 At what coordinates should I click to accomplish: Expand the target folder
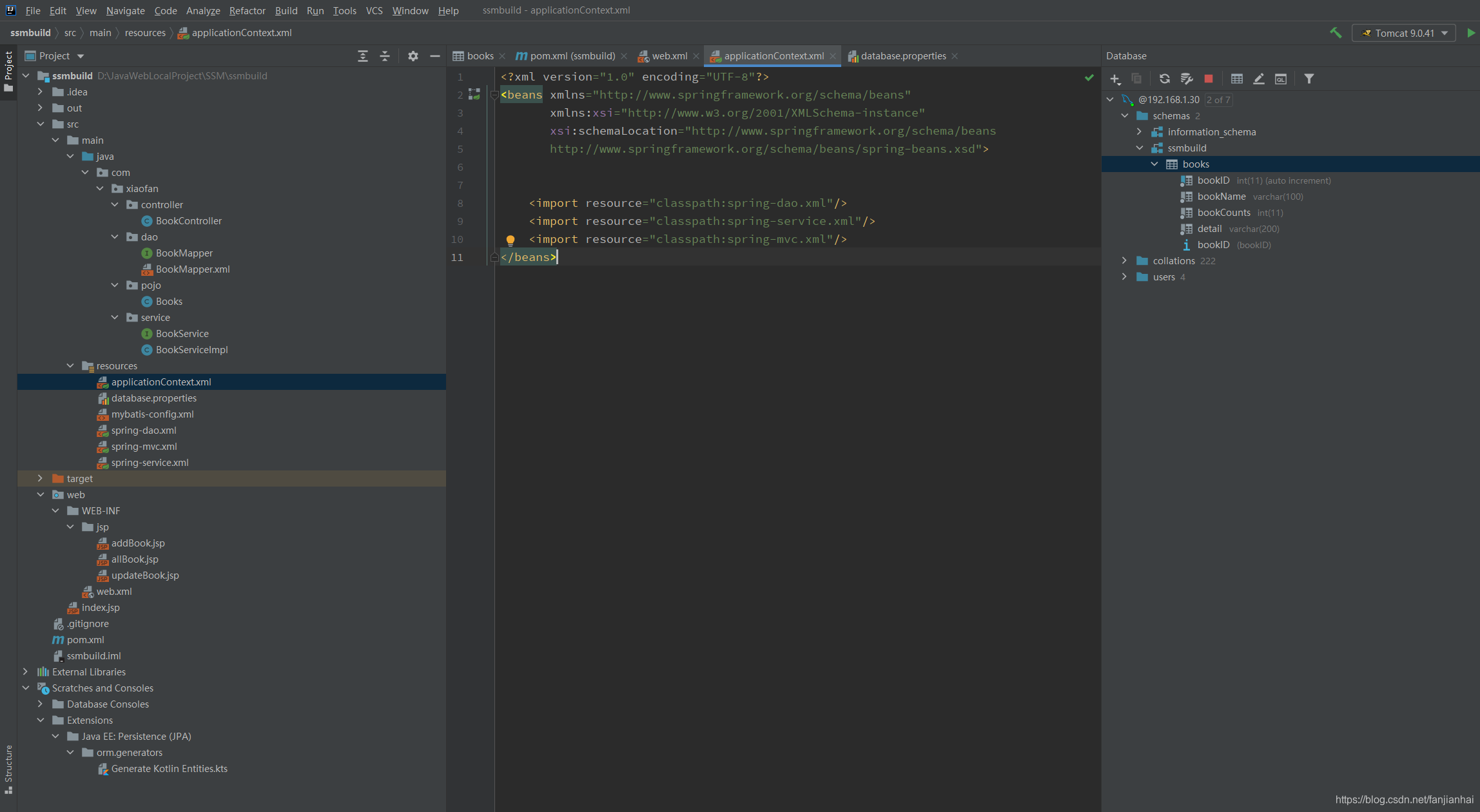(40, 478)
